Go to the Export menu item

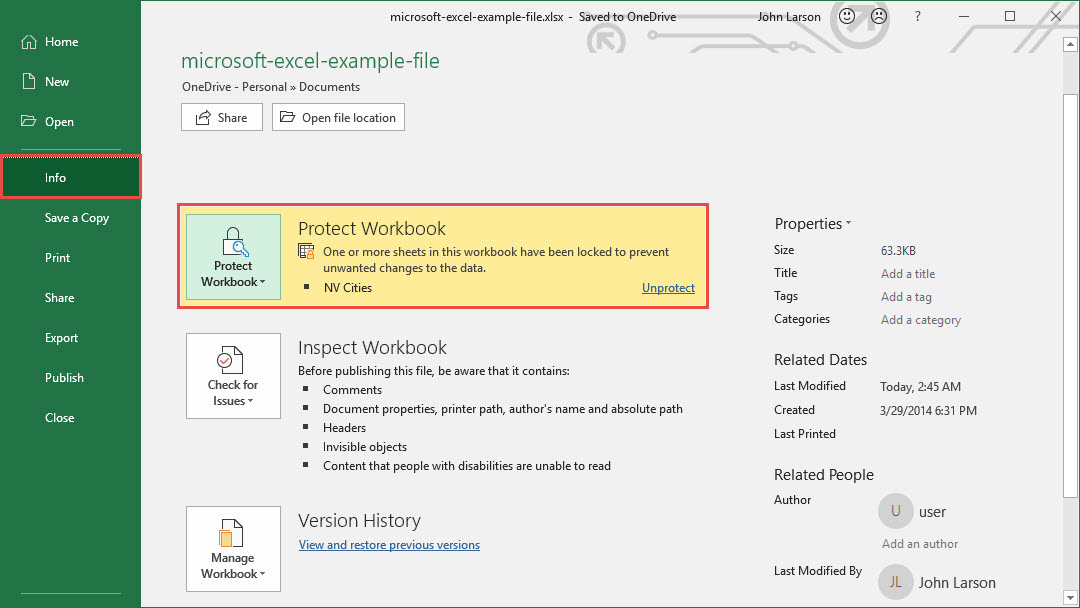pos(61,338)
